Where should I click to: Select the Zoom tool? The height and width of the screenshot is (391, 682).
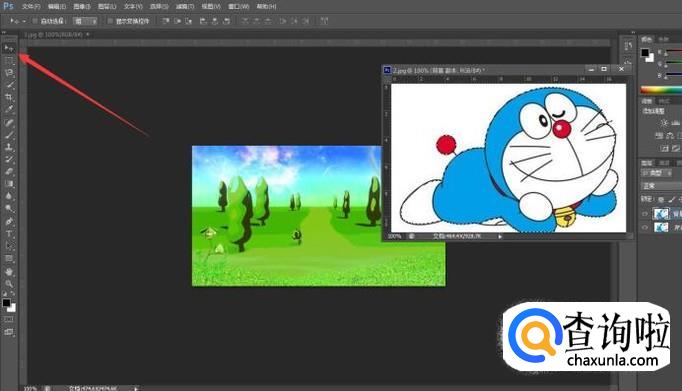click(9, 284)
